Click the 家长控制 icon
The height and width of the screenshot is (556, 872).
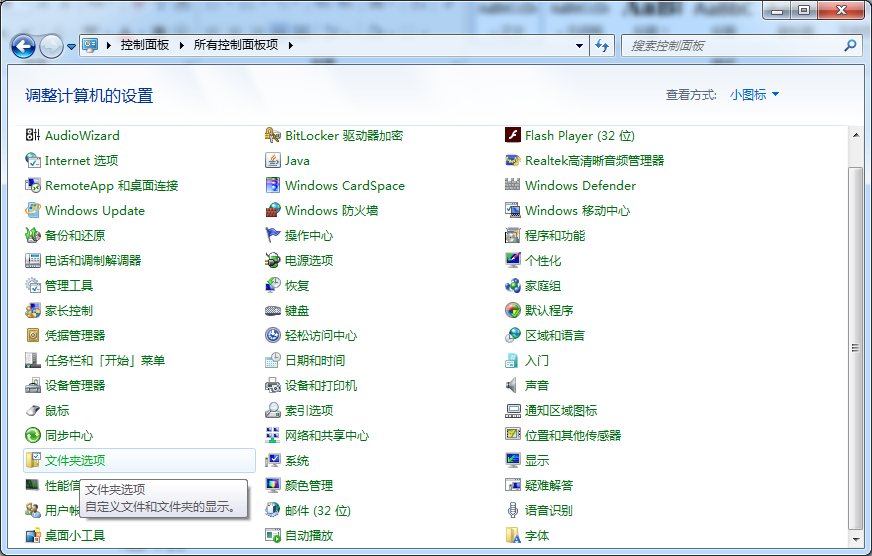[33, 310]
